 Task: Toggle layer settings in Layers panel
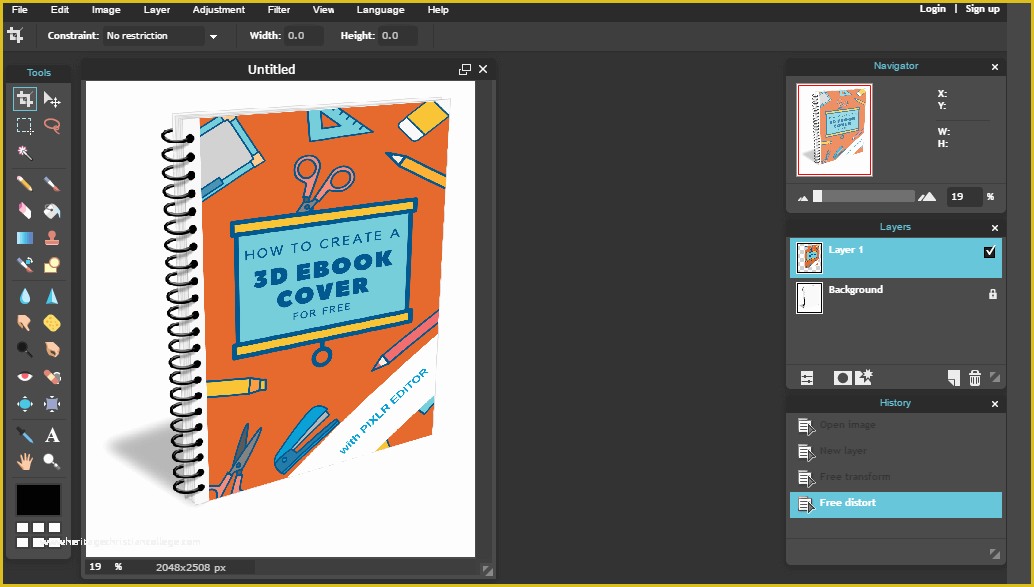[807, 378]
